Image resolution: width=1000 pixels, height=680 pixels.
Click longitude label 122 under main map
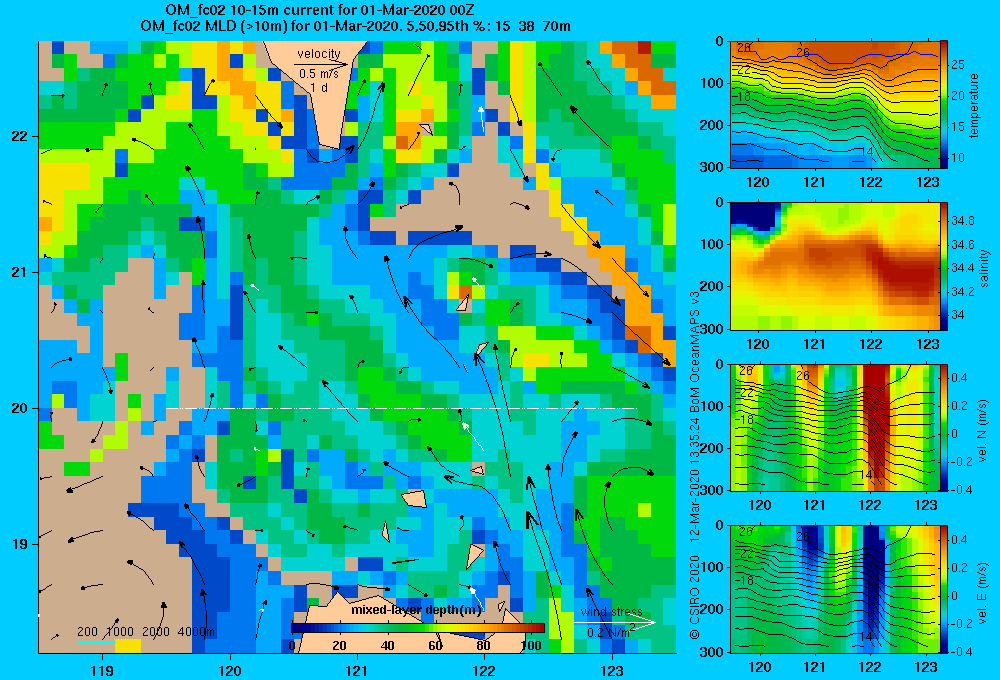[x=484, y=670]
